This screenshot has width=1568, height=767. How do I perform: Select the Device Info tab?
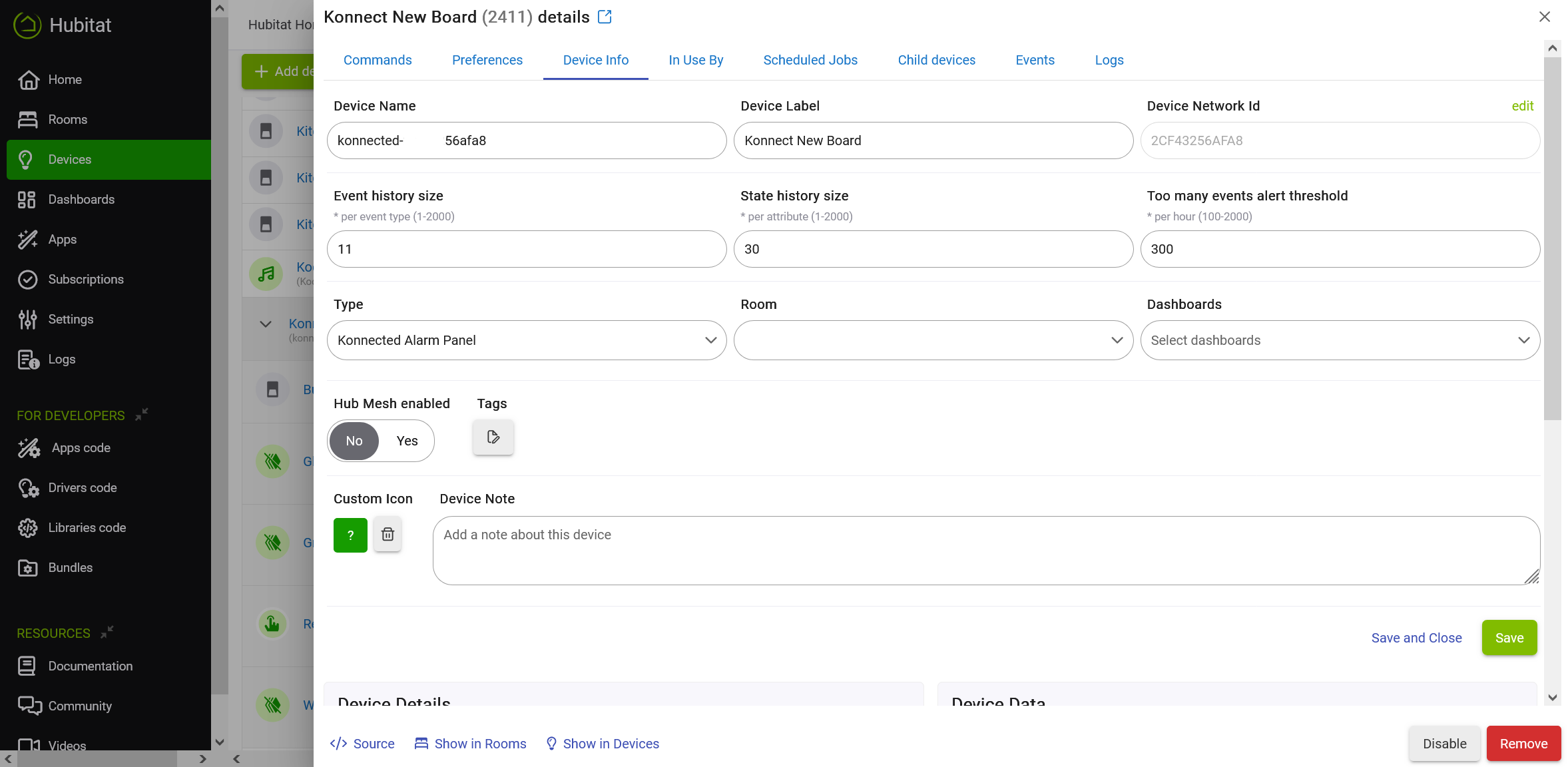coord(596,60)
